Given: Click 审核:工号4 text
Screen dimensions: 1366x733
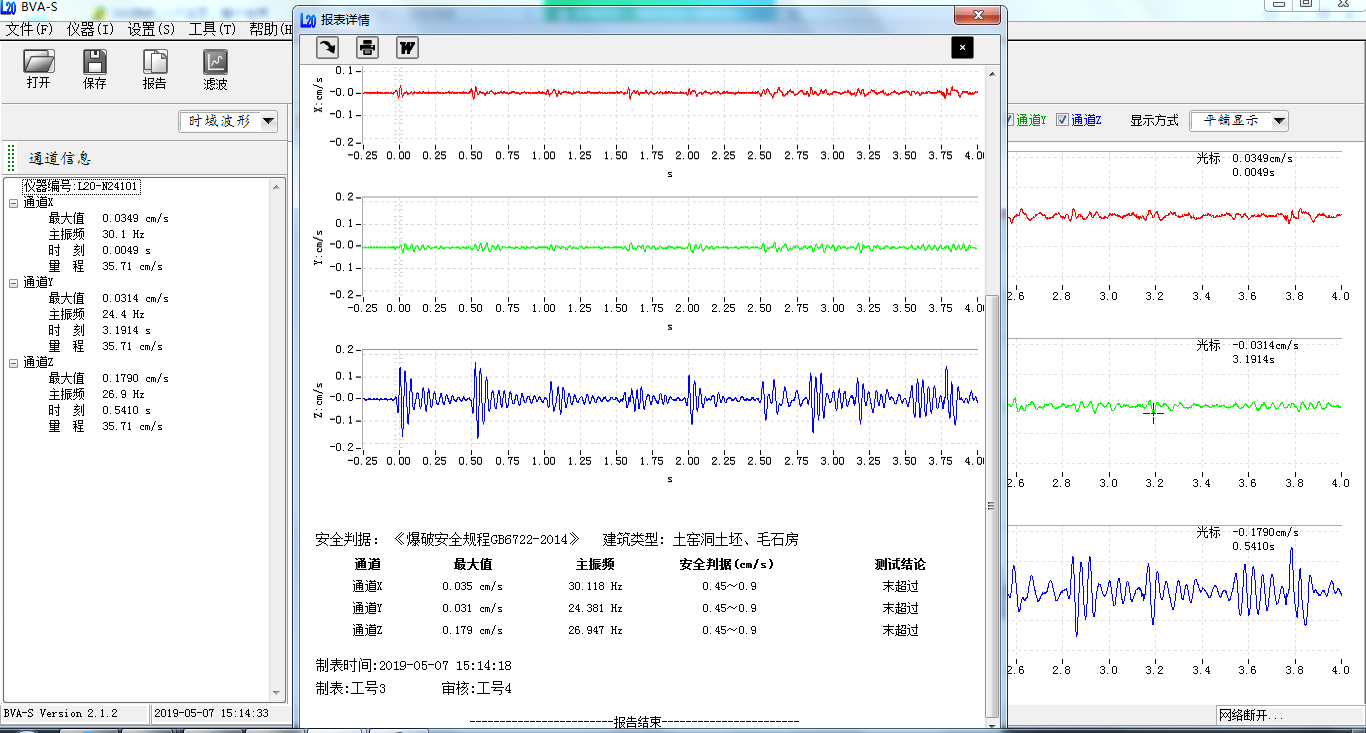Looking at the screenshot, I should 476,688.
